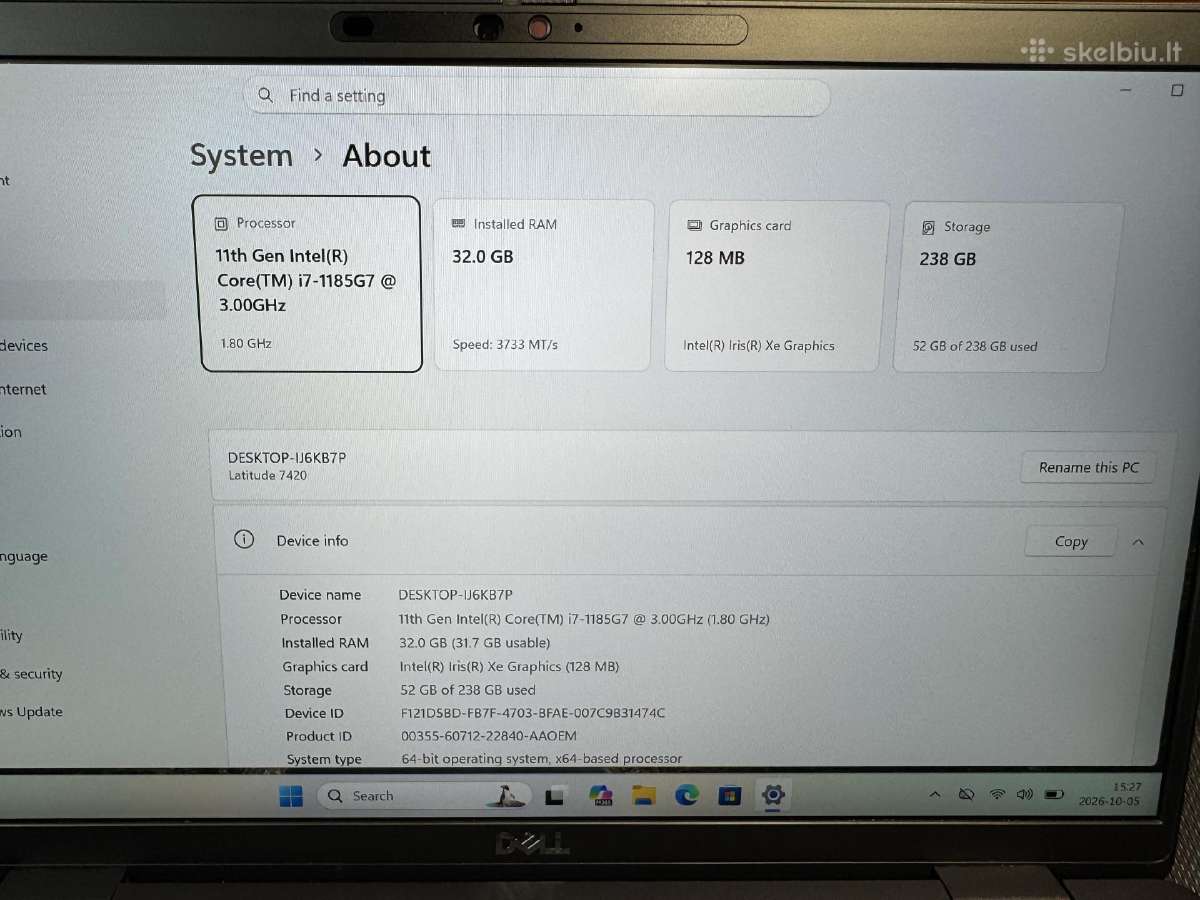The image size is (1200, 900).
Task: Open Privacy & security in the sidebar
Action: click(x=31, y=674)
